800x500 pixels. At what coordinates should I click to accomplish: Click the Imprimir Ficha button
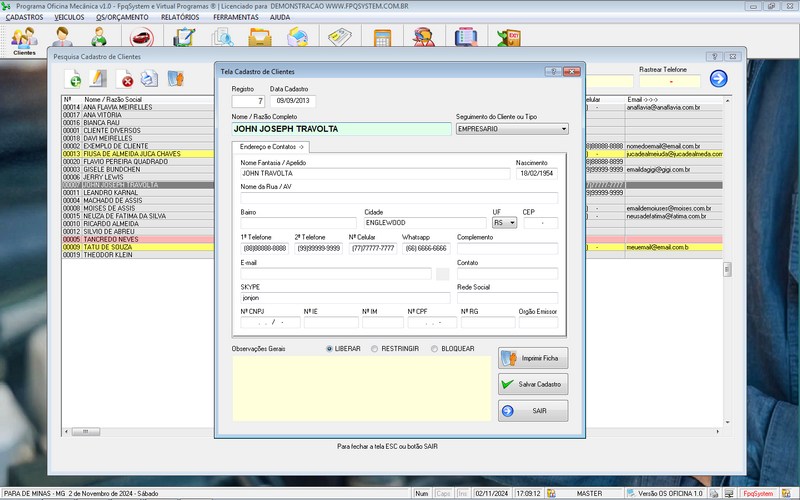pyautogui.click(x=532, y=357)
